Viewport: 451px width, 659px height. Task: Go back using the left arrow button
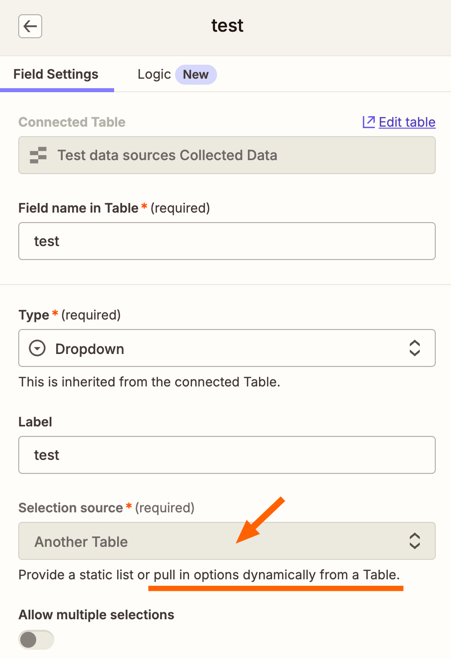tap(30, 26)
